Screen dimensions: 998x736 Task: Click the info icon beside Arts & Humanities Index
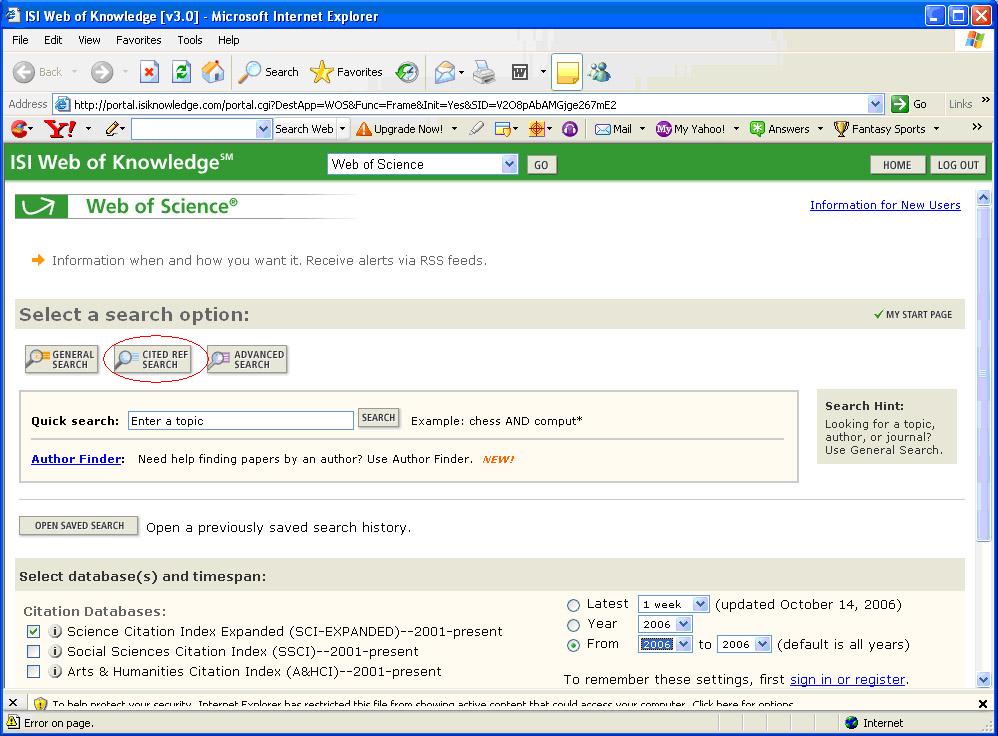[x=55, y=671]
